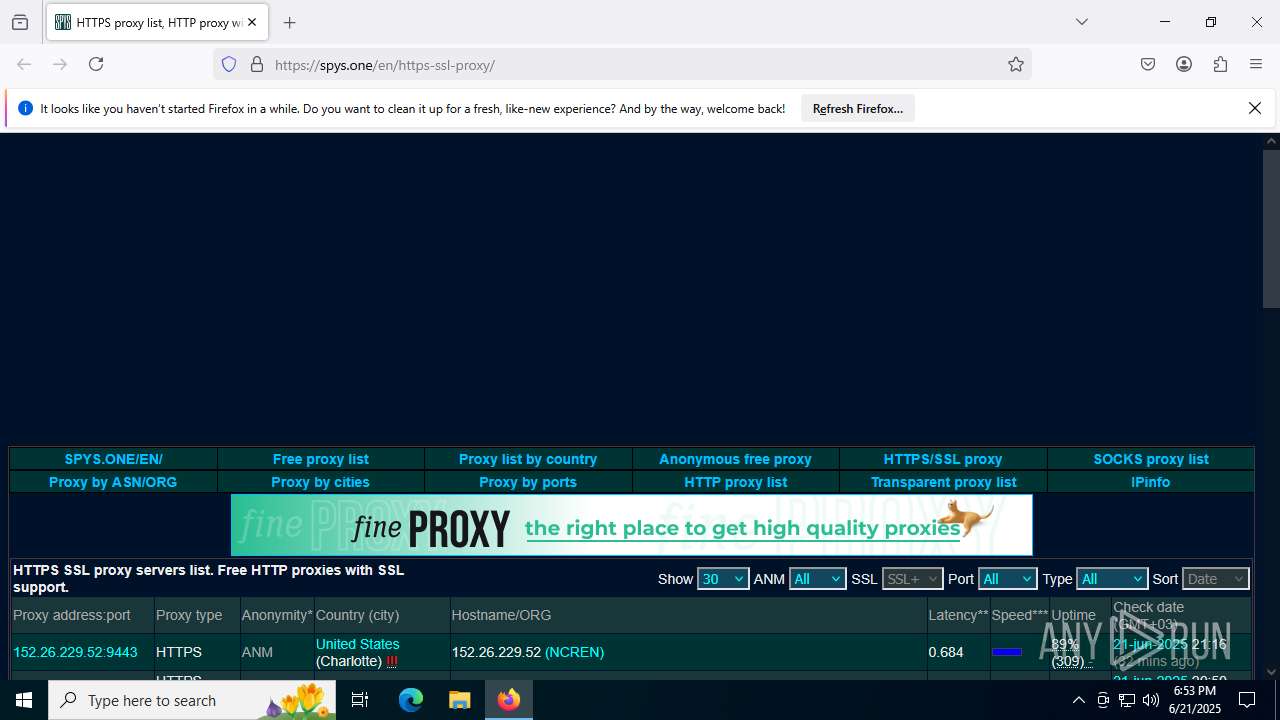Open HTTP proxy list link
This screenshot has height=720, width=1280.
click(x=735, y=482)
